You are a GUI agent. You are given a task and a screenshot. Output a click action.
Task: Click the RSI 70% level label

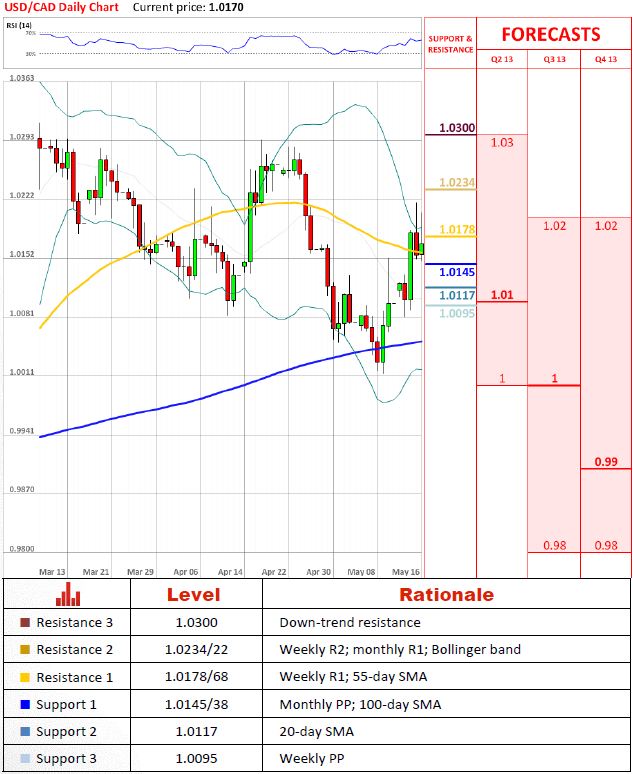[31, 33]
